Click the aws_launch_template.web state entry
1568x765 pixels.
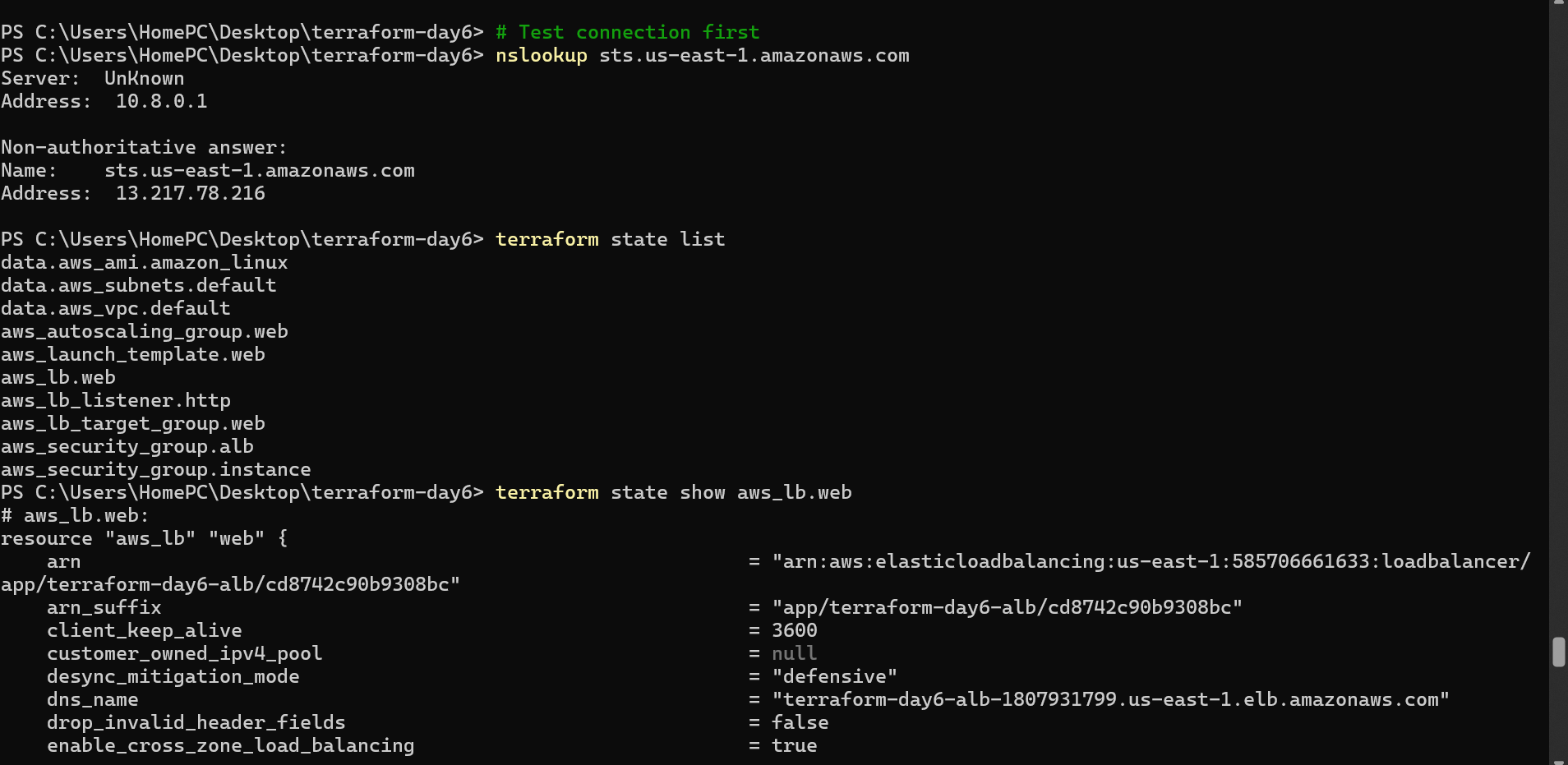pyautogui.click(x=133, y=355)
